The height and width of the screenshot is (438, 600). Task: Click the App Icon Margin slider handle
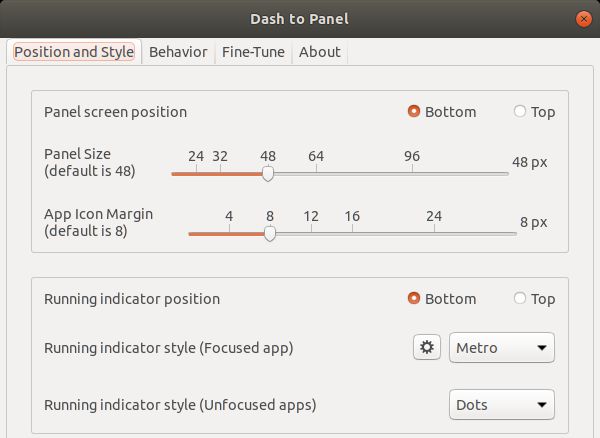270,233
